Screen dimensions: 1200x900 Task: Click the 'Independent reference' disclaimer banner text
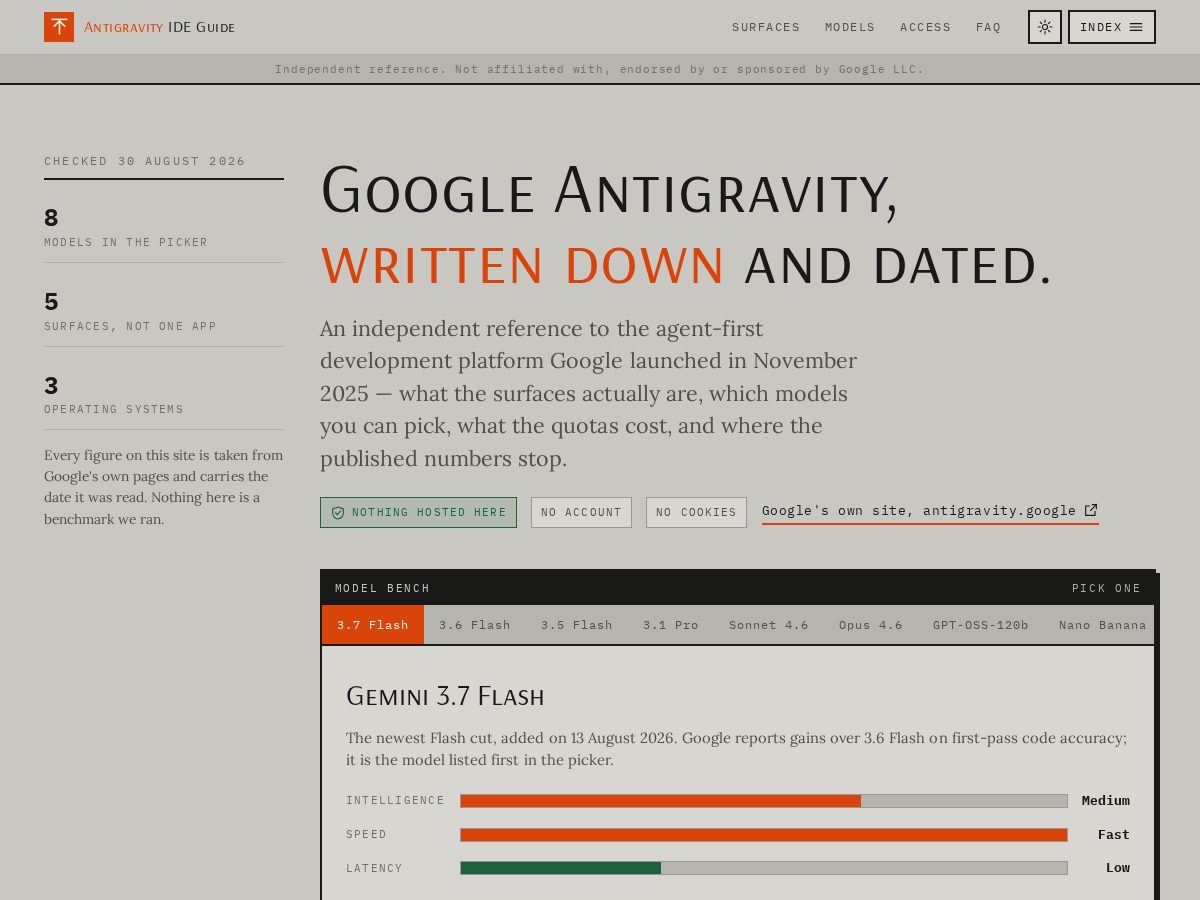pos(600,69)
